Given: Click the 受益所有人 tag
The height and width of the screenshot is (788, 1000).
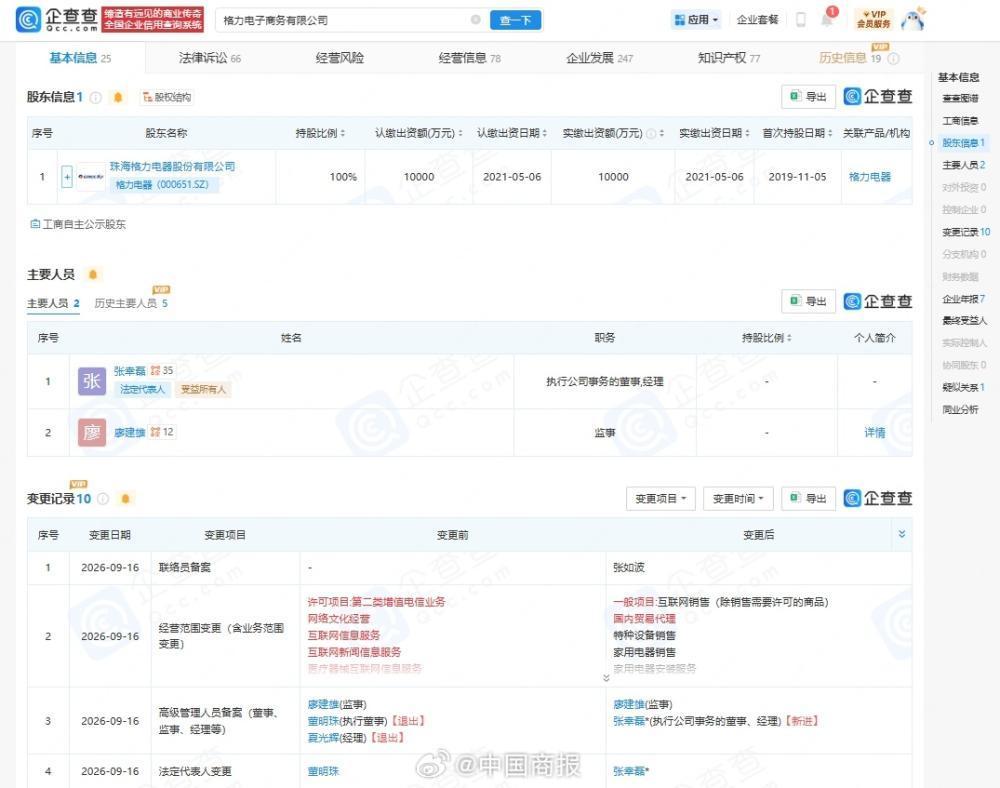Looking at the screenshot, I should point(203,389).
